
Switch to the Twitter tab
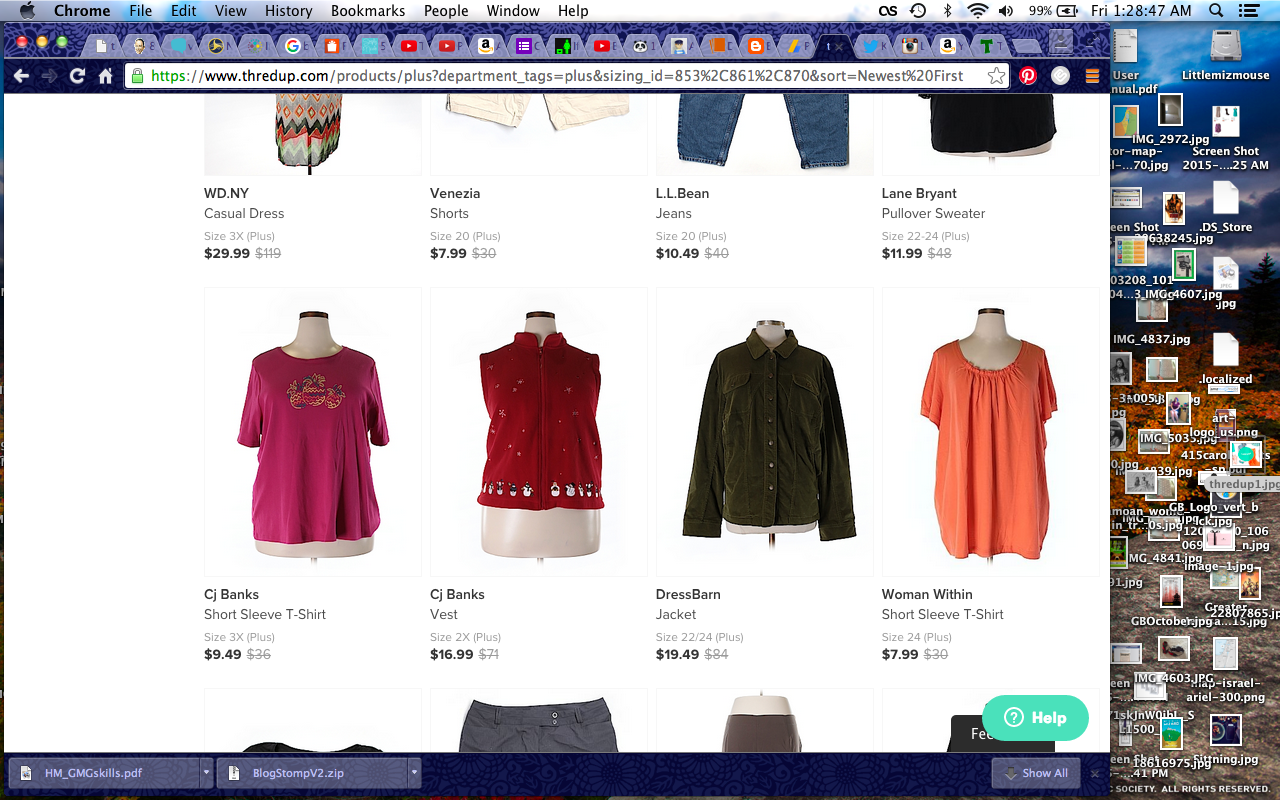(x=871, y=45)
